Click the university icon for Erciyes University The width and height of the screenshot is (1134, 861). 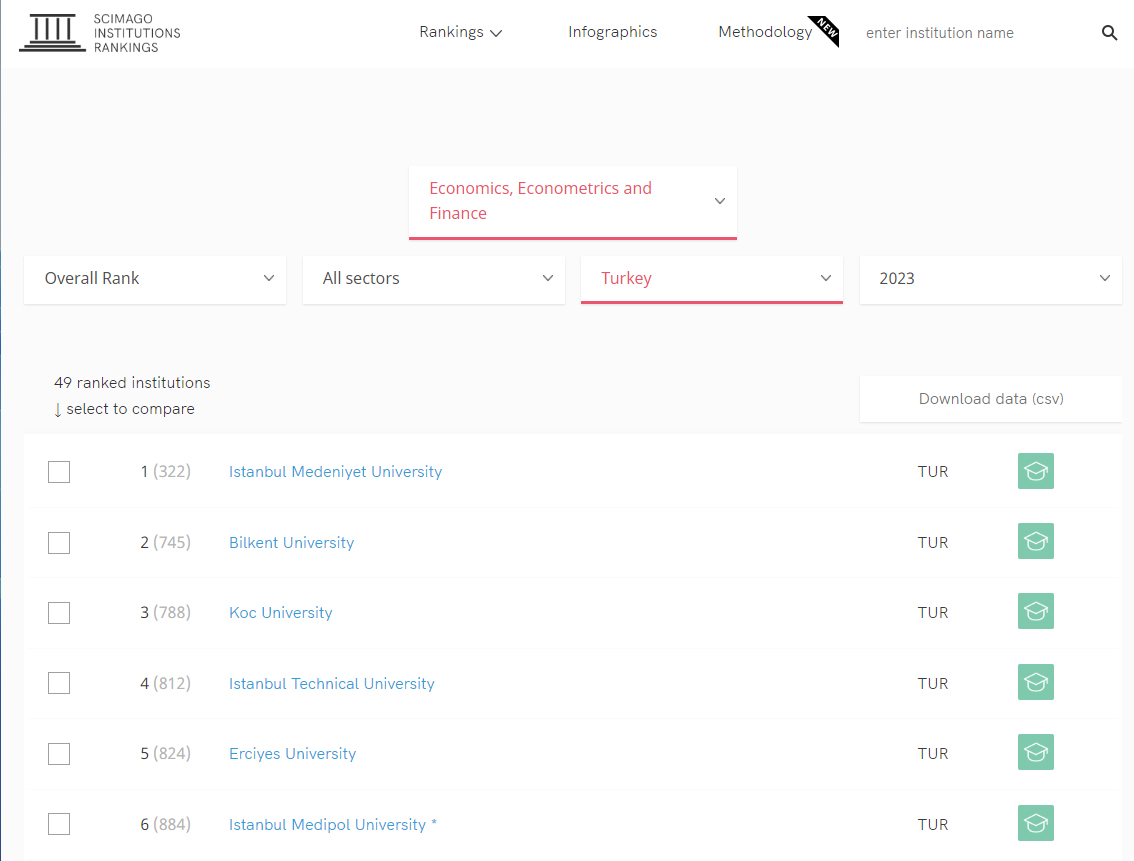click(1035, 753)
